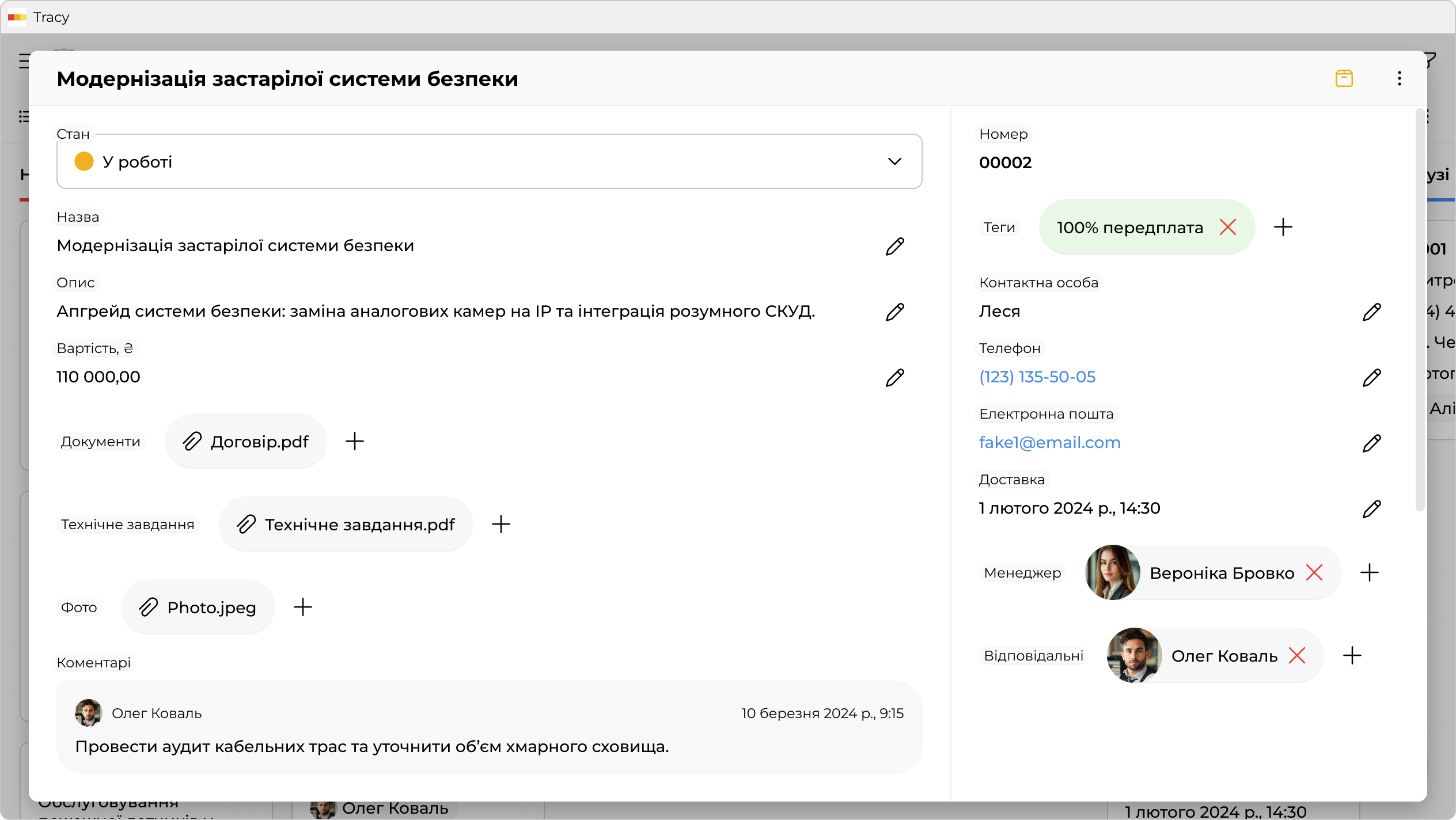Image resolution: width=1456 pixels, height=820 pixels.
Task: Open the Технічне завдання.pdf file
Action: click(x=346, y=525)
